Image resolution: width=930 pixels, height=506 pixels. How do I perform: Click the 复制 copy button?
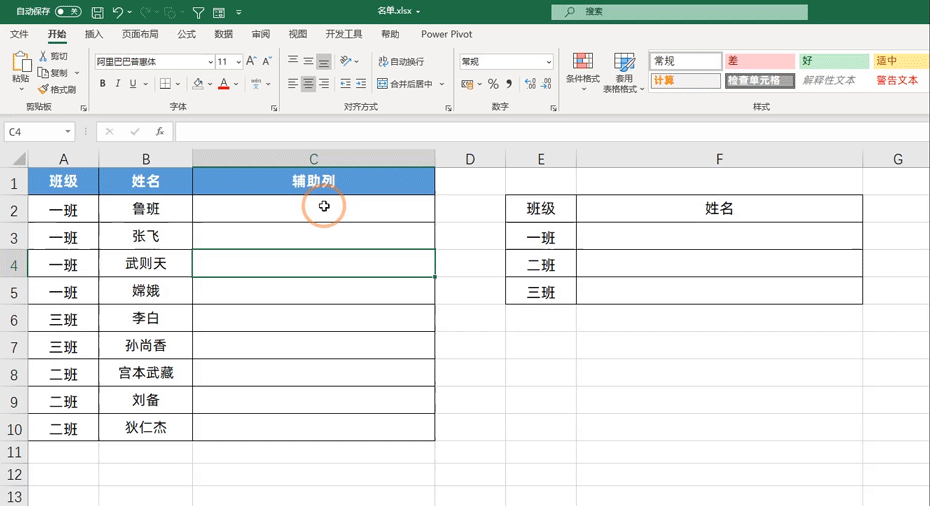click(53, 72)
